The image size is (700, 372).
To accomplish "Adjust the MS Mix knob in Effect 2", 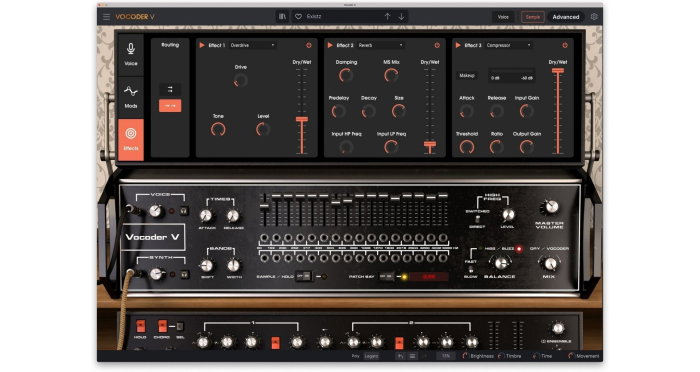I will [391, 75].
